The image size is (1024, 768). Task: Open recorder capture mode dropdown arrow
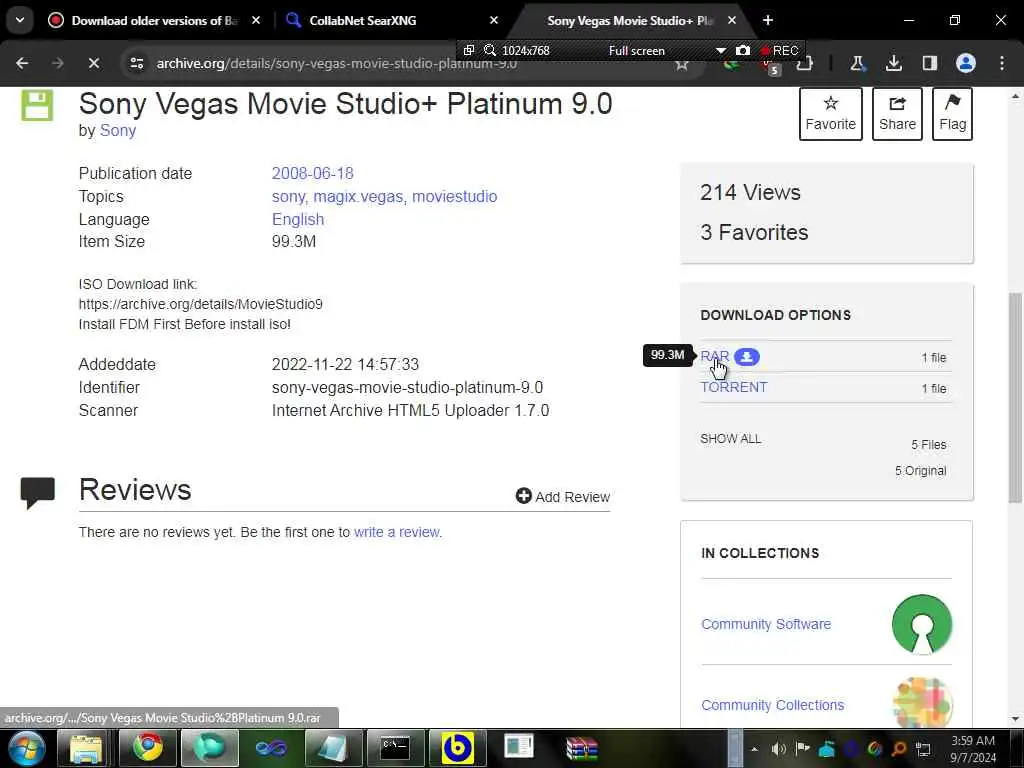tap(720, 50)
